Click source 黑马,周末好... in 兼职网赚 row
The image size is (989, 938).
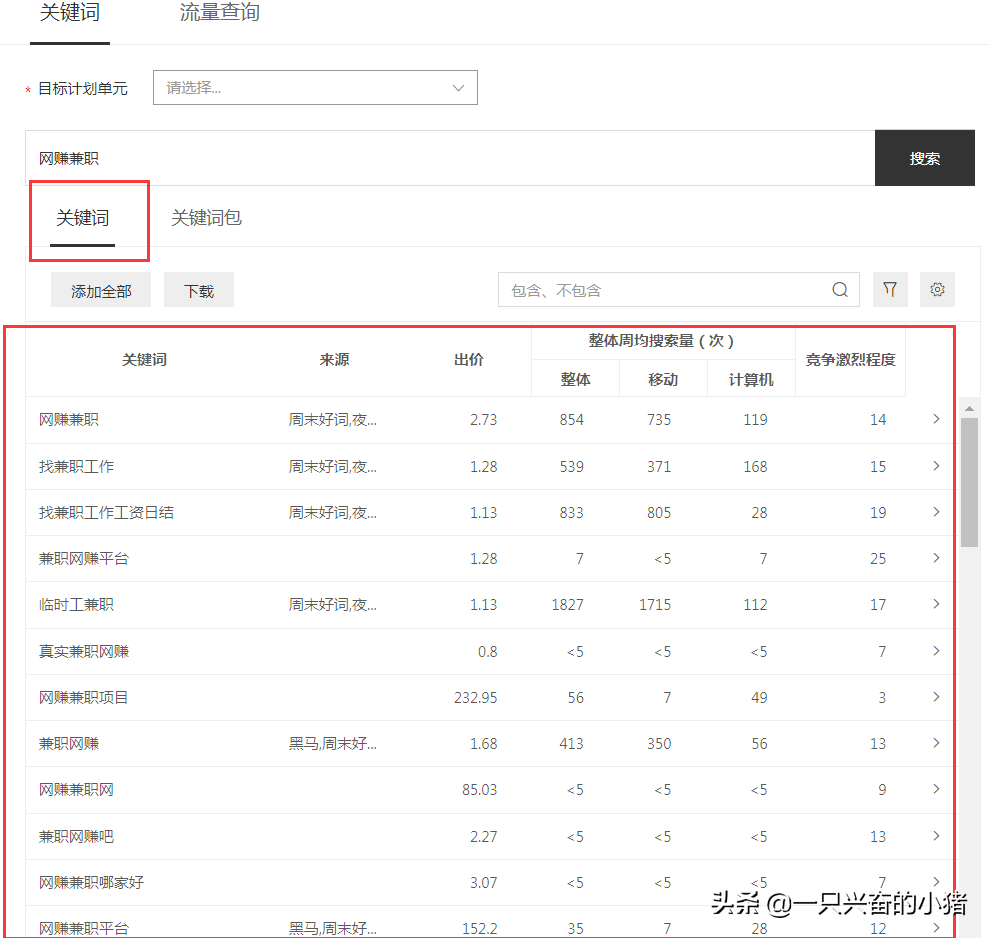click(333, 744)
